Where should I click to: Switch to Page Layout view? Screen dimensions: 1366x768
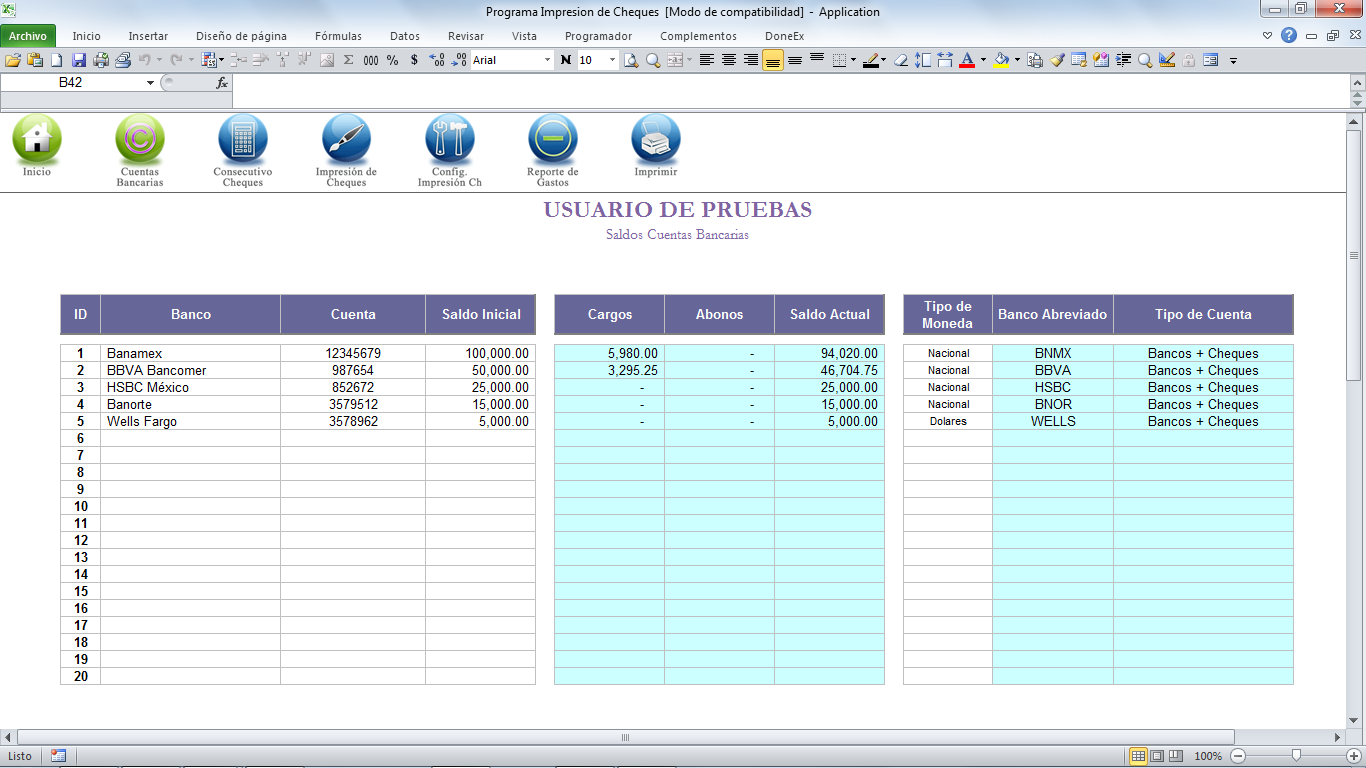pos(1157,756)
